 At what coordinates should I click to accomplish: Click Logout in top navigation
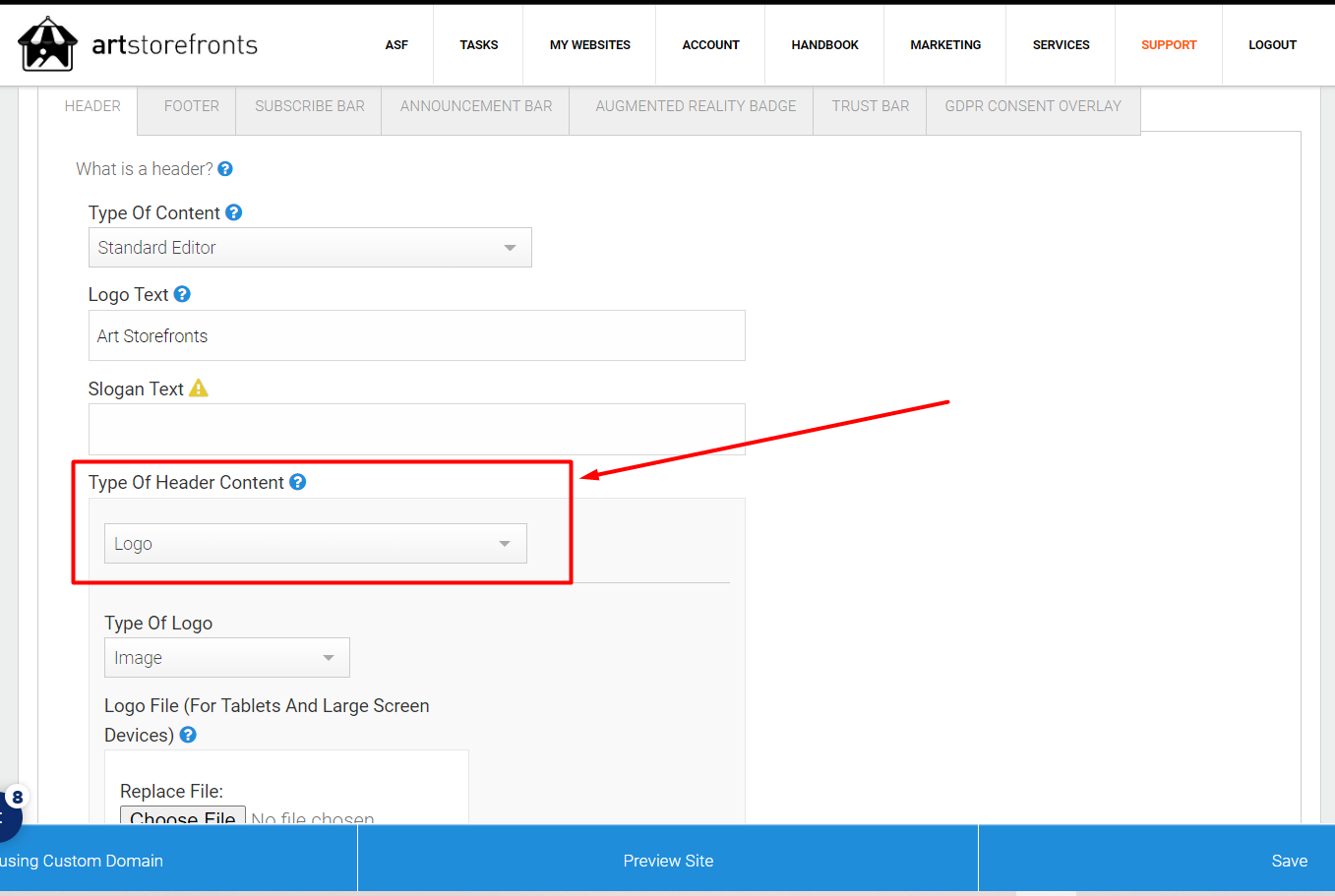pyautogui.click(x=1273, y=45)
